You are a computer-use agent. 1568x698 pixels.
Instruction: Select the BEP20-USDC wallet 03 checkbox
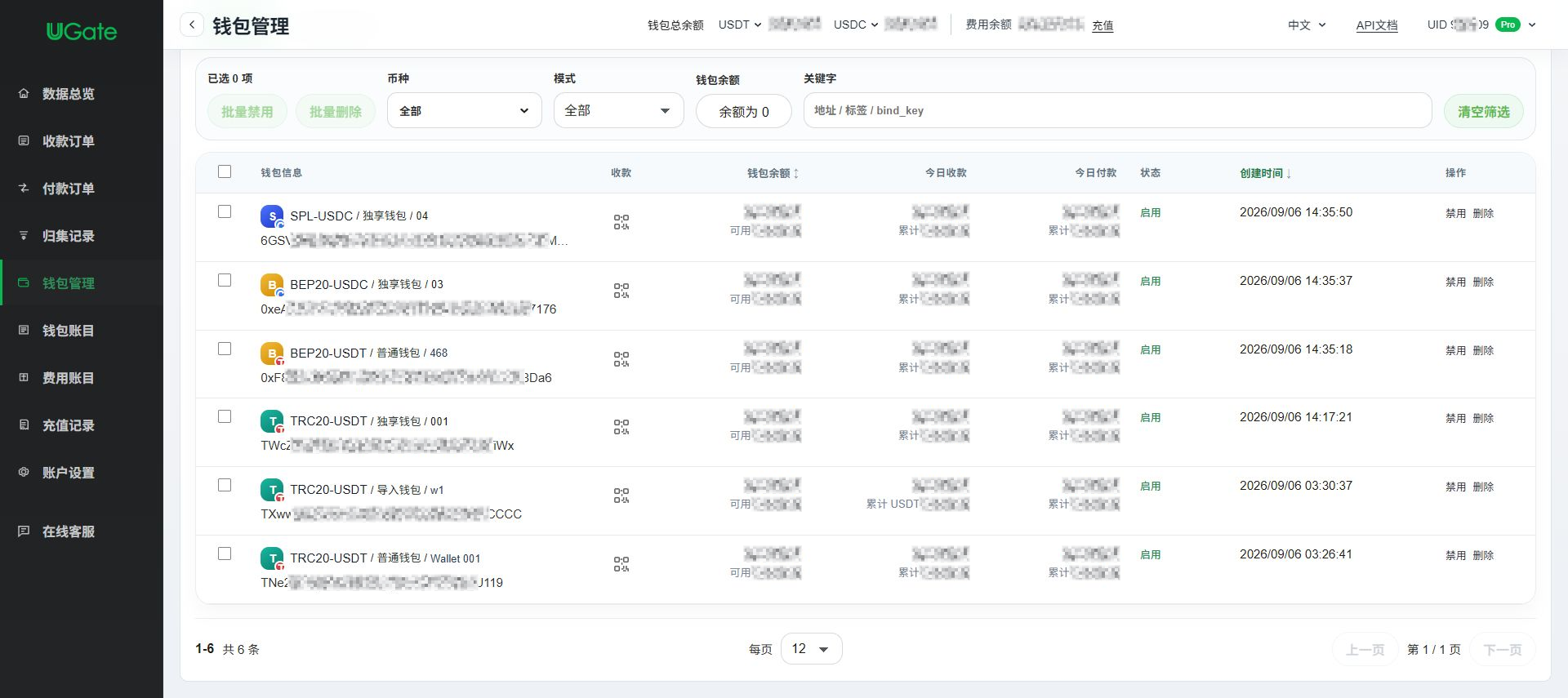(x=225, y=280)
